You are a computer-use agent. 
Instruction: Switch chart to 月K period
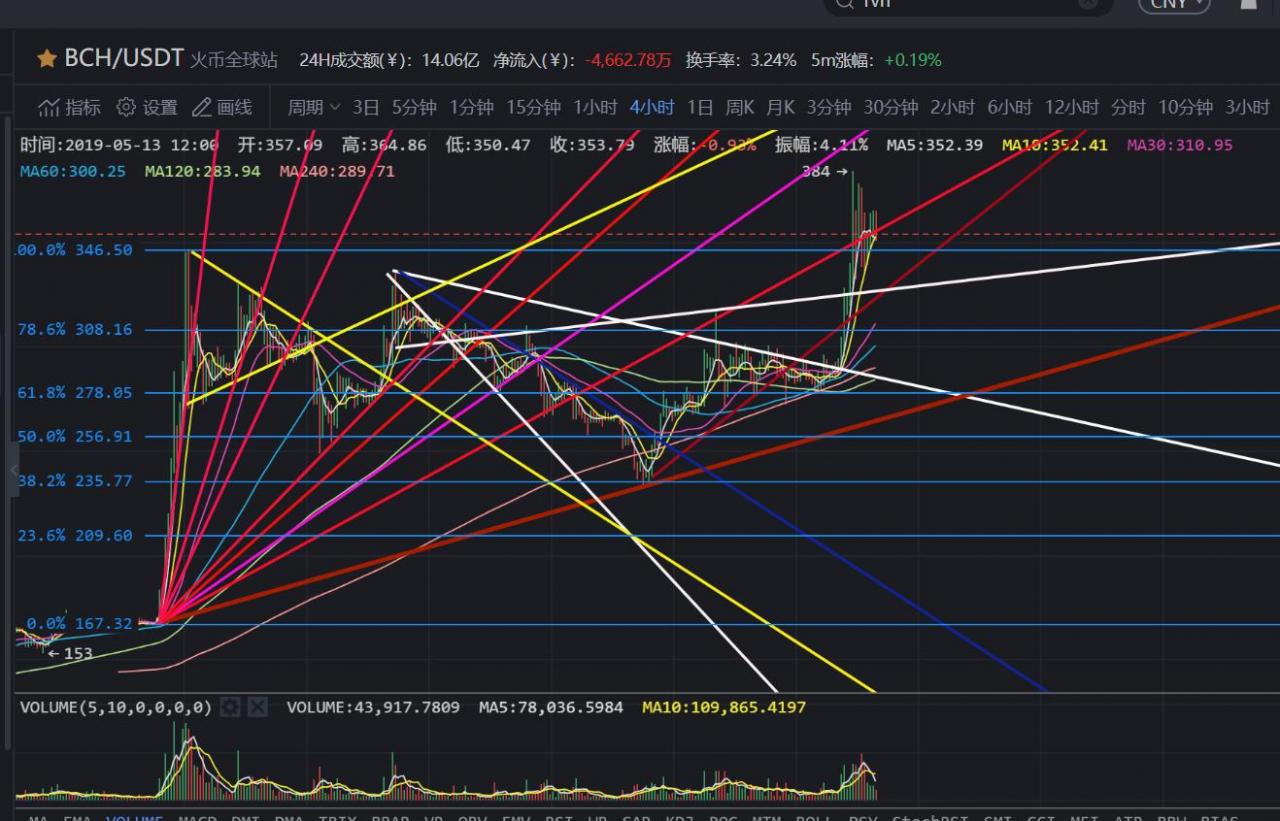(781, 107)
